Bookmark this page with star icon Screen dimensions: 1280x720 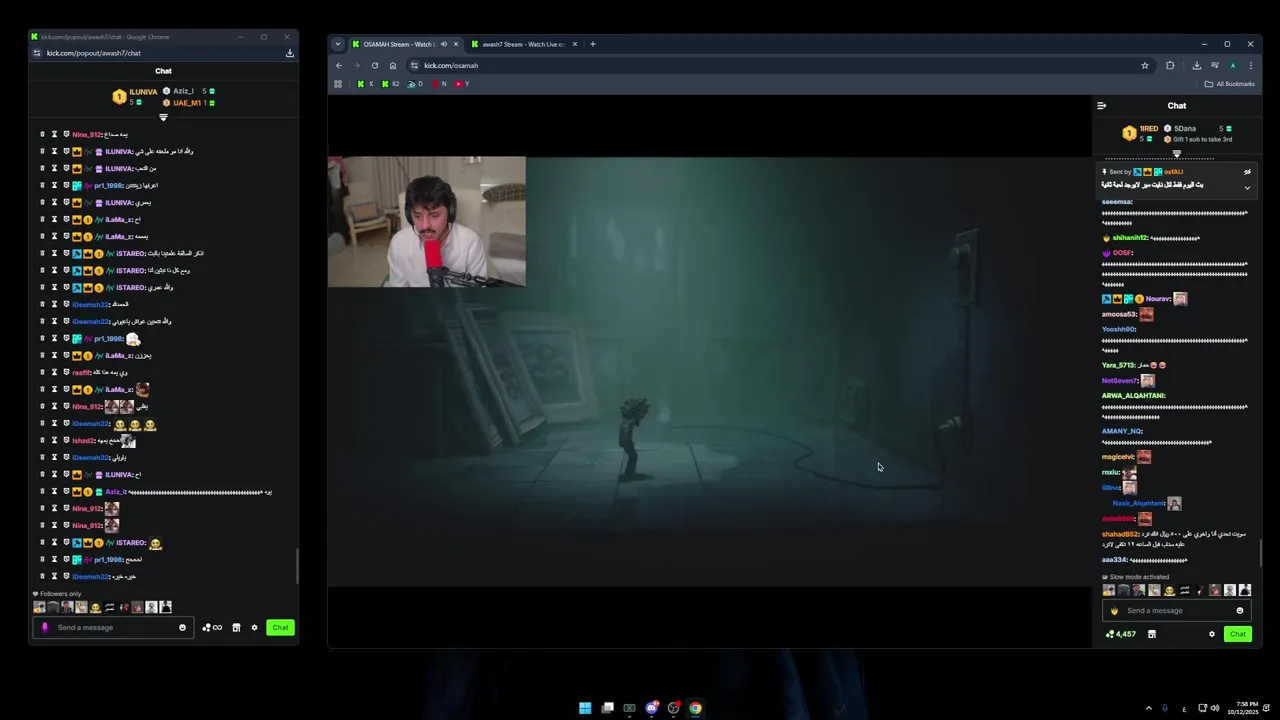pos(1145,66)
